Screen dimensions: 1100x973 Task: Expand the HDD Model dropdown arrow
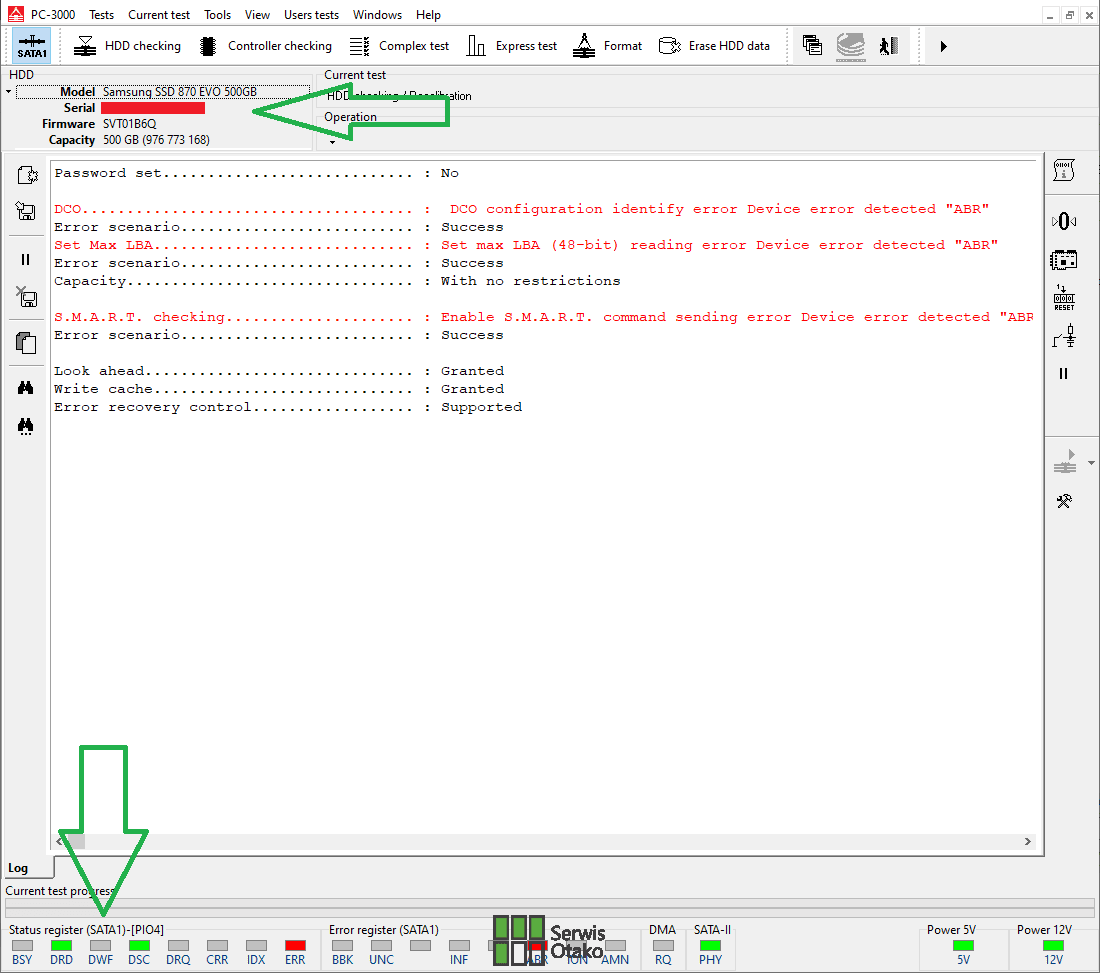(x=9, y=92)
